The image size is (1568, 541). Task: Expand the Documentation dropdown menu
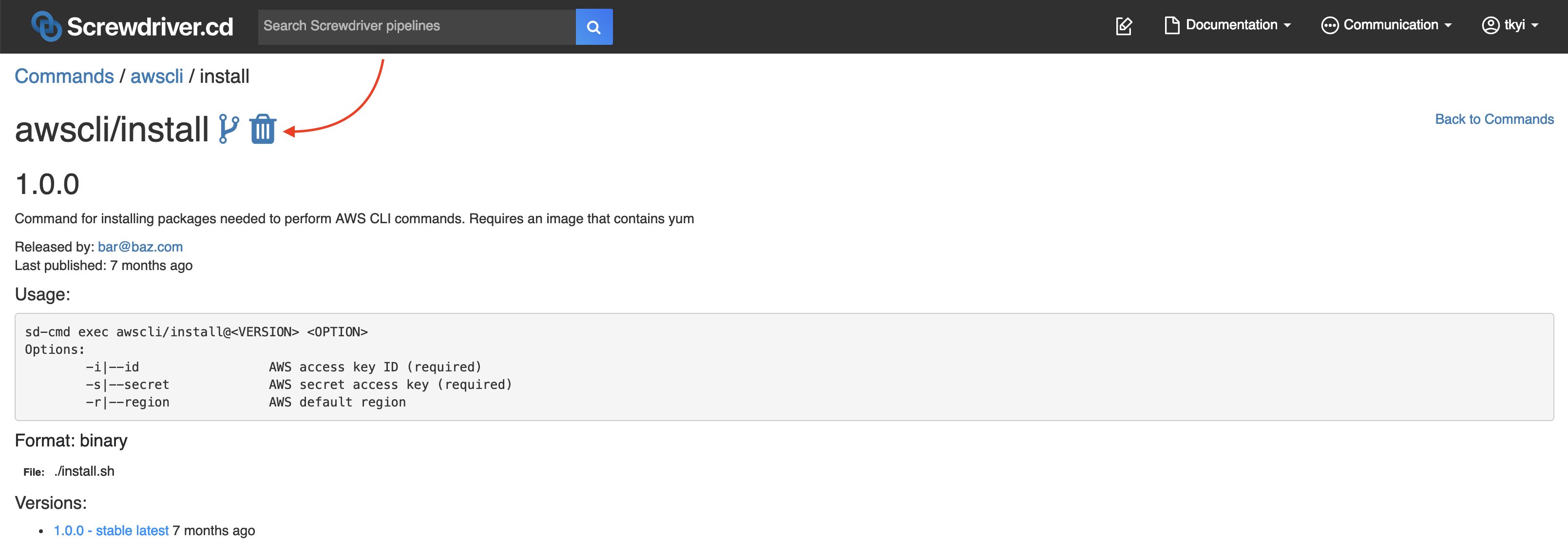pyautogui.click(x=1228, y=25)
